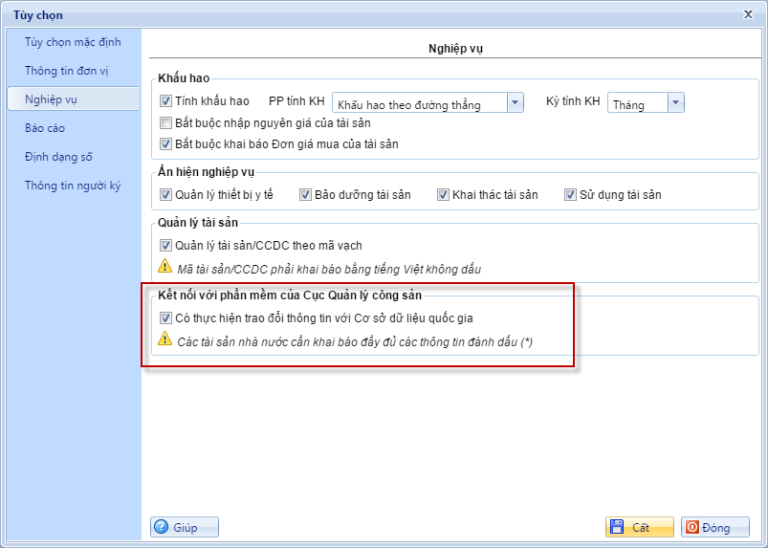Screen dimensions: 768x548
Task: Enable Bắt buộc nhập nguyên giá của tài sản
Action: [x=166, y=123]
